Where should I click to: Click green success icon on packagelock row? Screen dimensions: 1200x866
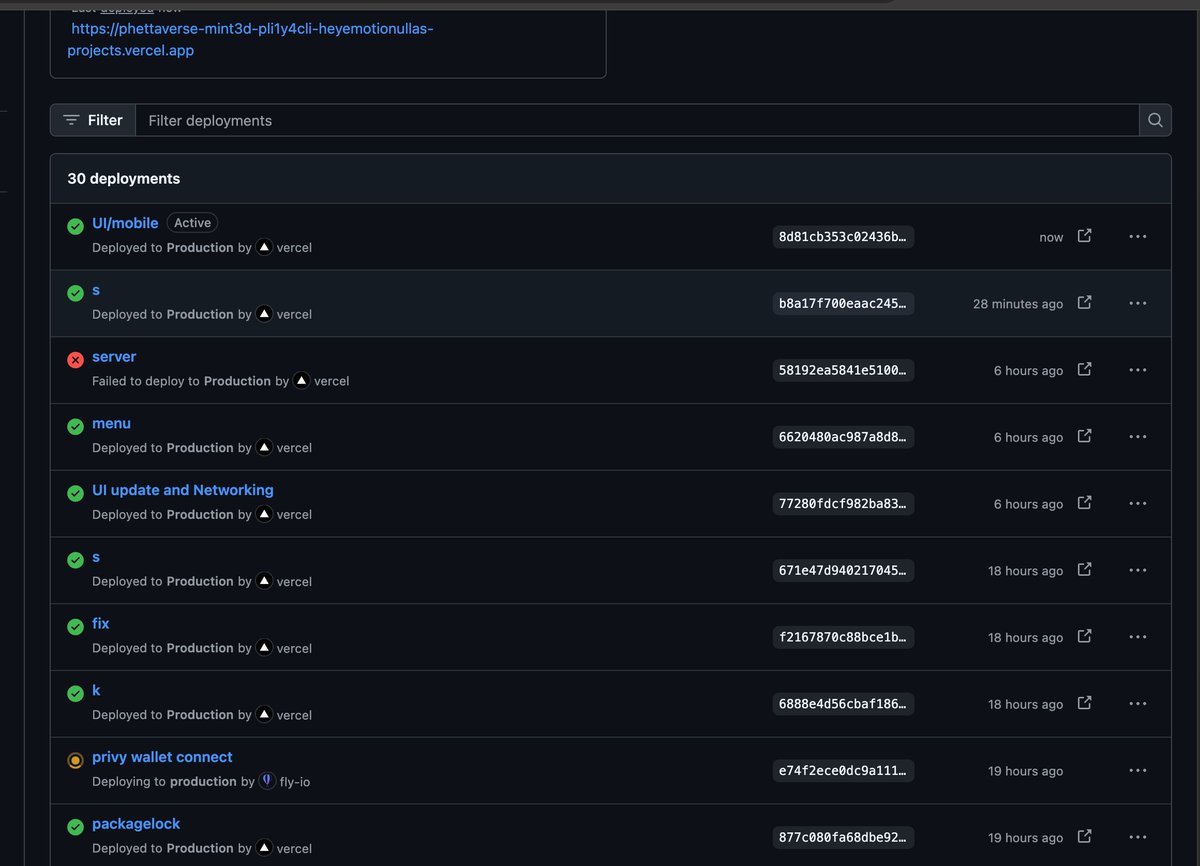coord(75,827)
